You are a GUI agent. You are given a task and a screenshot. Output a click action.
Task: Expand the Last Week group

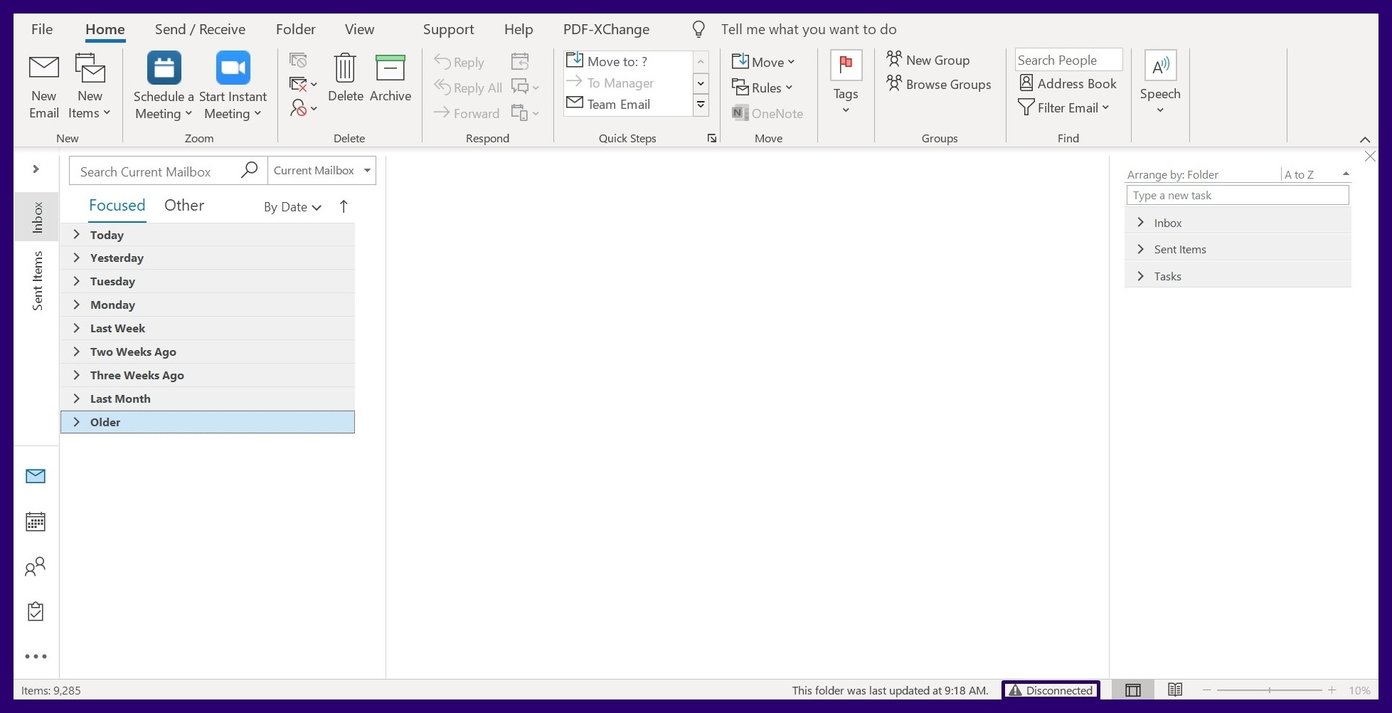76,328
